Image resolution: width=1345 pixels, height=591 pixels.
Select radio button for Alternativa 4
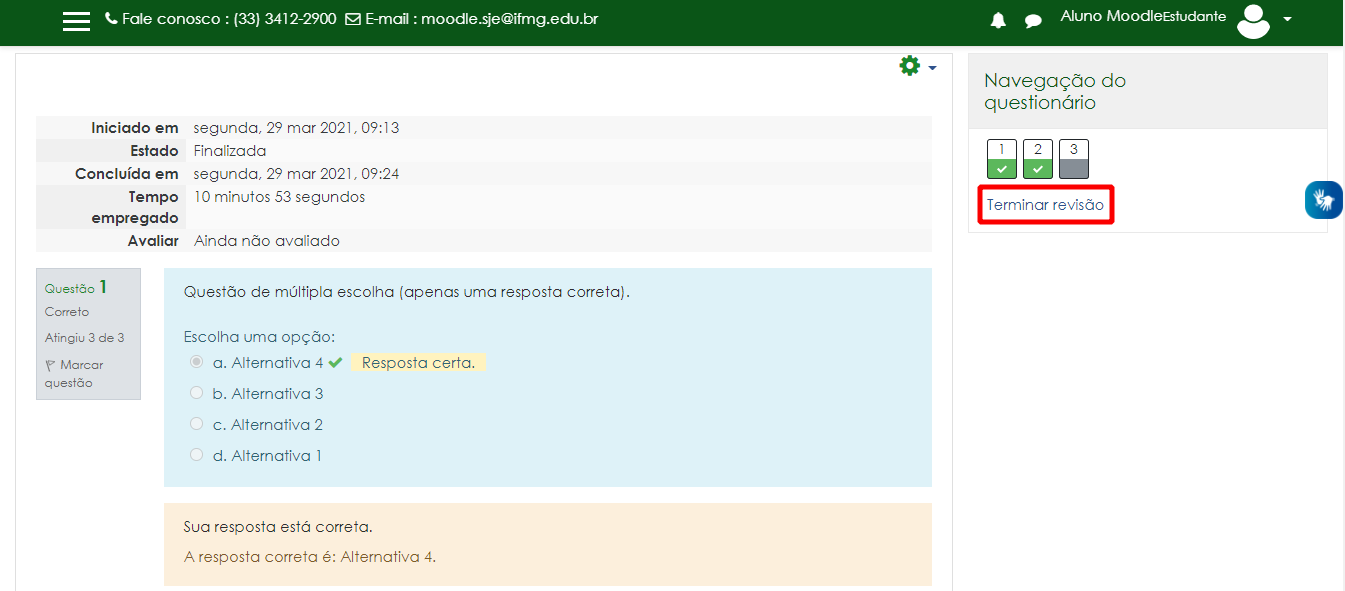pyautogui.click(x=196, y=361)
